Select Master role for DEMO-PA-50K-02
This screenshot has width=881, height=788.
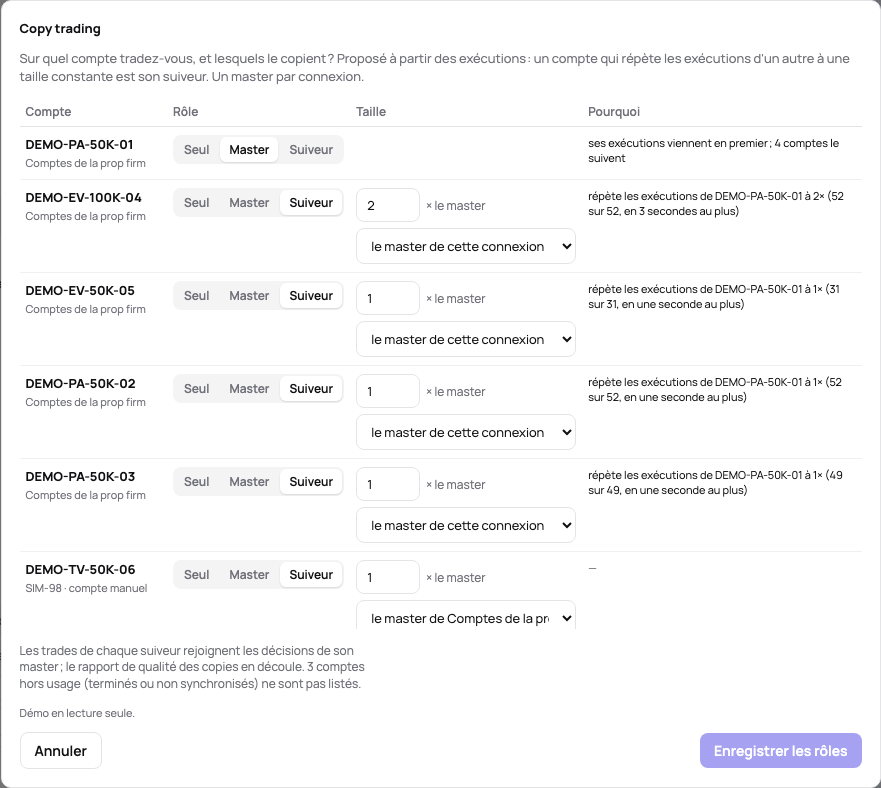(249, 388)
